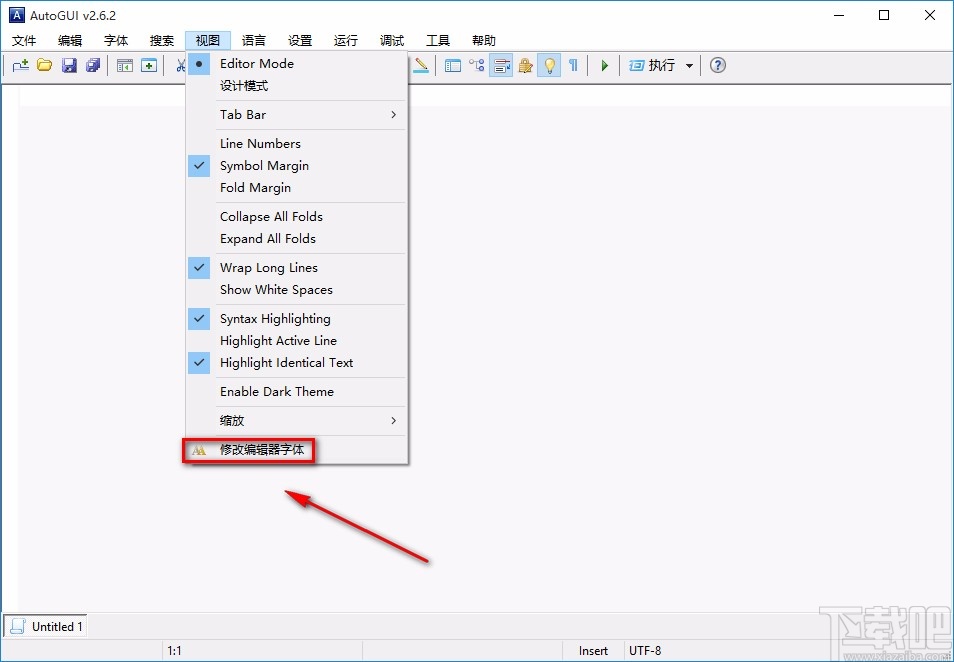954x662 pixels.
Task: Open the 调试 menu
Action: click(392, 41)
